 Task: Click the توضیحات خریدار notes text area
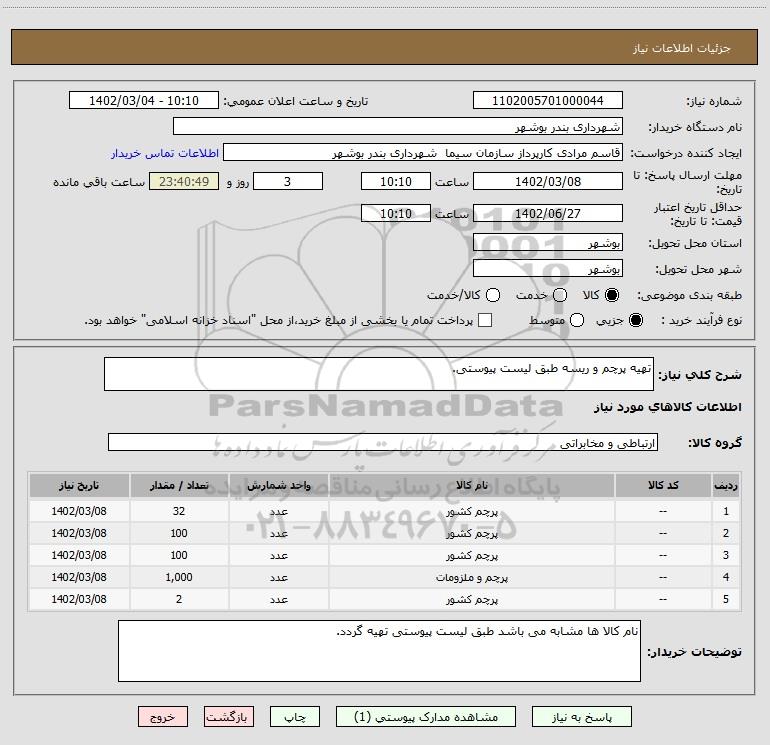[x=378, y=651]
